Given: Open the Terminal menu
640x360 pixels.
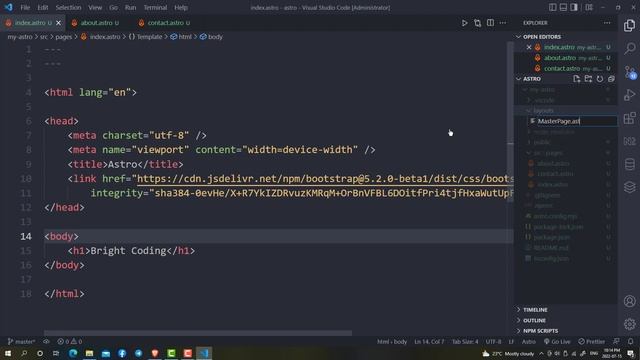Looking at the screenshot, I should pyautogui.click(x=155, y=7).
